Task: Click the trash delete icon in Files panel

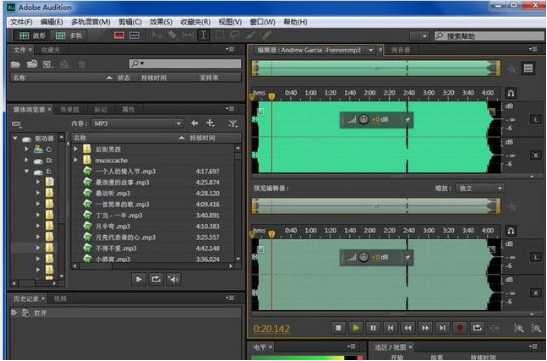Action: pyautogui.click(x=81, y=65)
